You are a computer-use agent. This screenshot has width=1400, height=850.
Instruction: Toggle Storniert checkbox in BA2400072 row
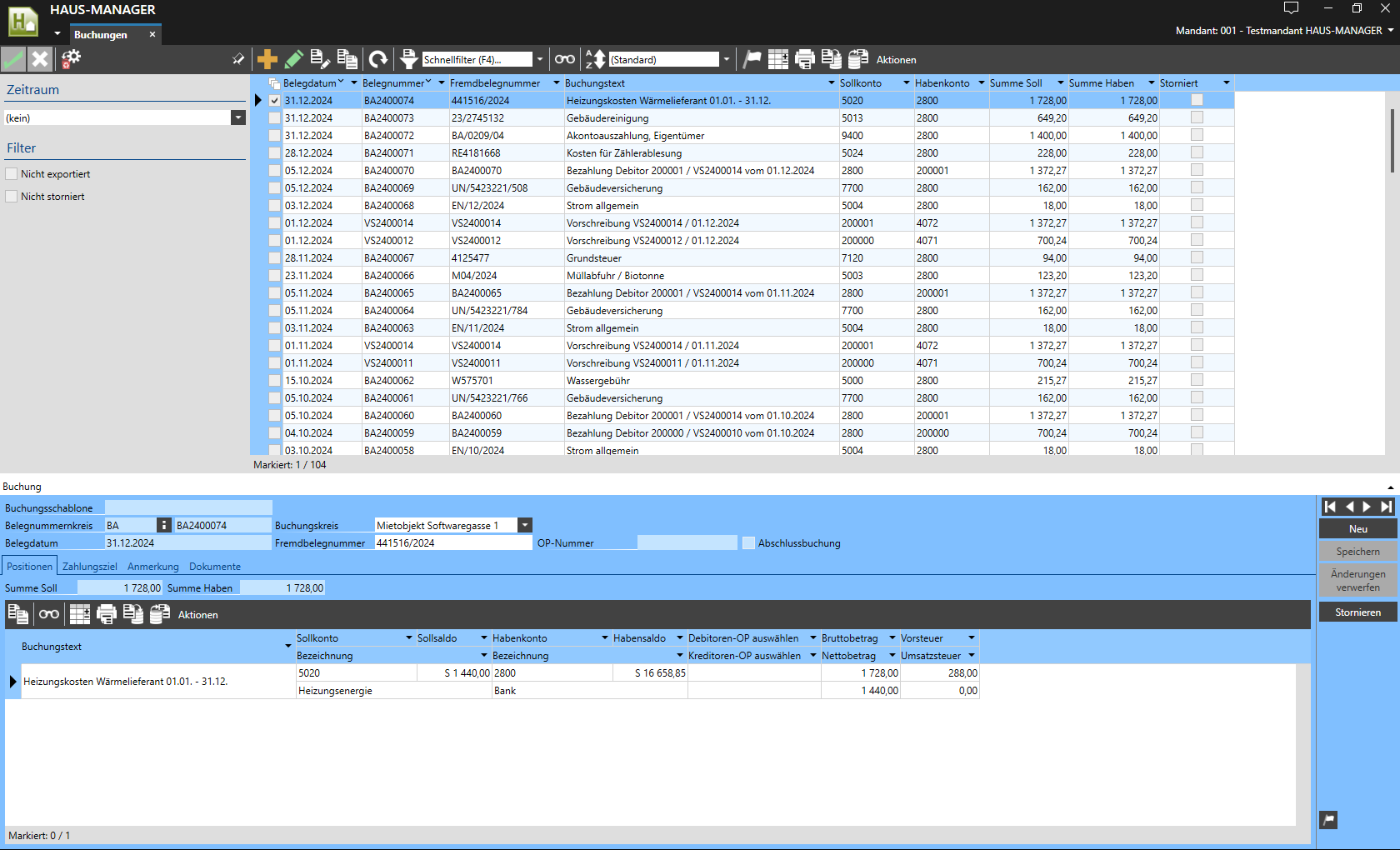tap(1197, 135)
